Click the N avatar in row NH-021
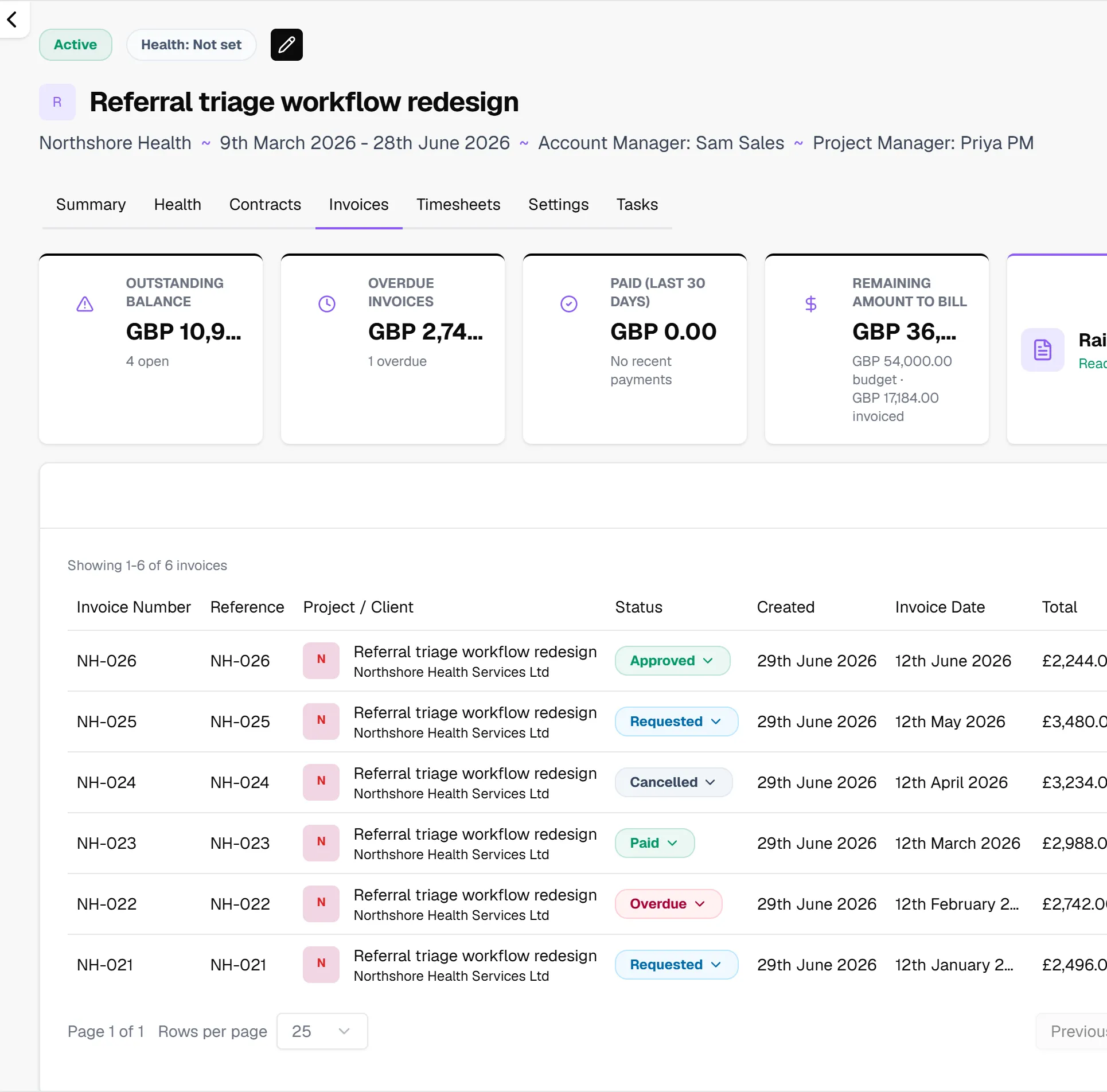Image resolution: width=1107 pixels, height=1092 pixels. [x=321, y=964]
